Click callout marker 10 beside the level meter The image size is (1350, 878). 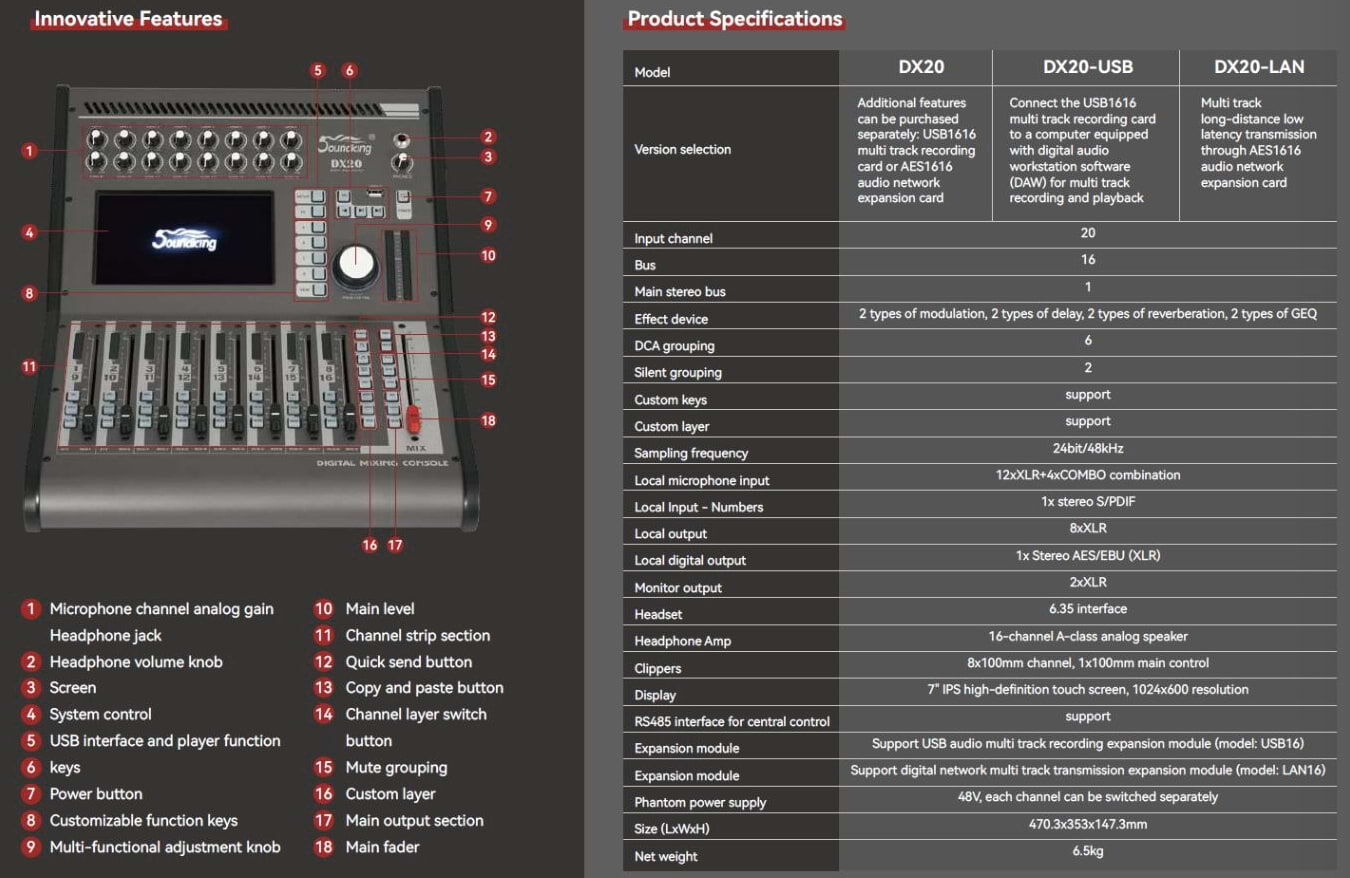coord(488,255)
